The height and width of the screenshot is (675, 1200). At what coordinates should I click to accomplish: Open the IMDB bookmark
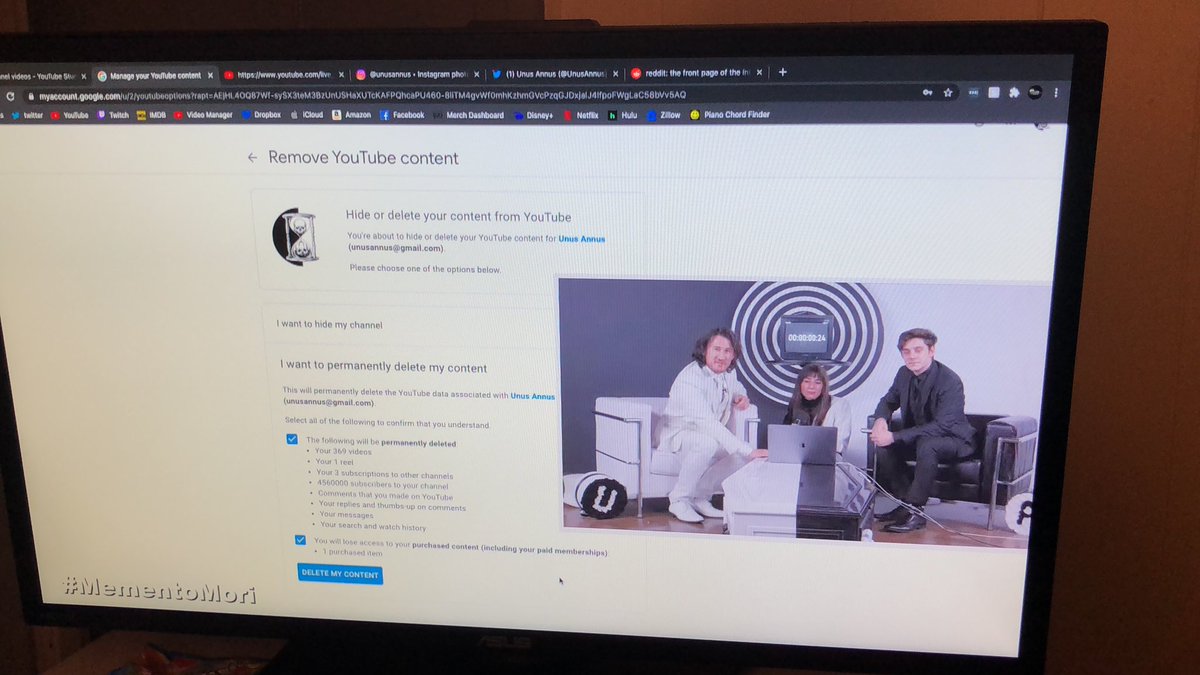coord(152,115)
